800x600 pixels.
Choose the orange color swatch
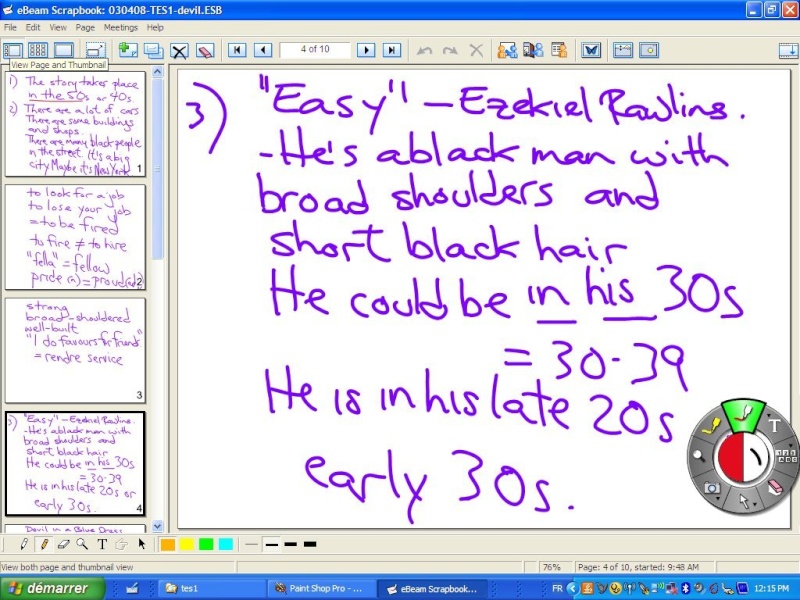point(167,544)
